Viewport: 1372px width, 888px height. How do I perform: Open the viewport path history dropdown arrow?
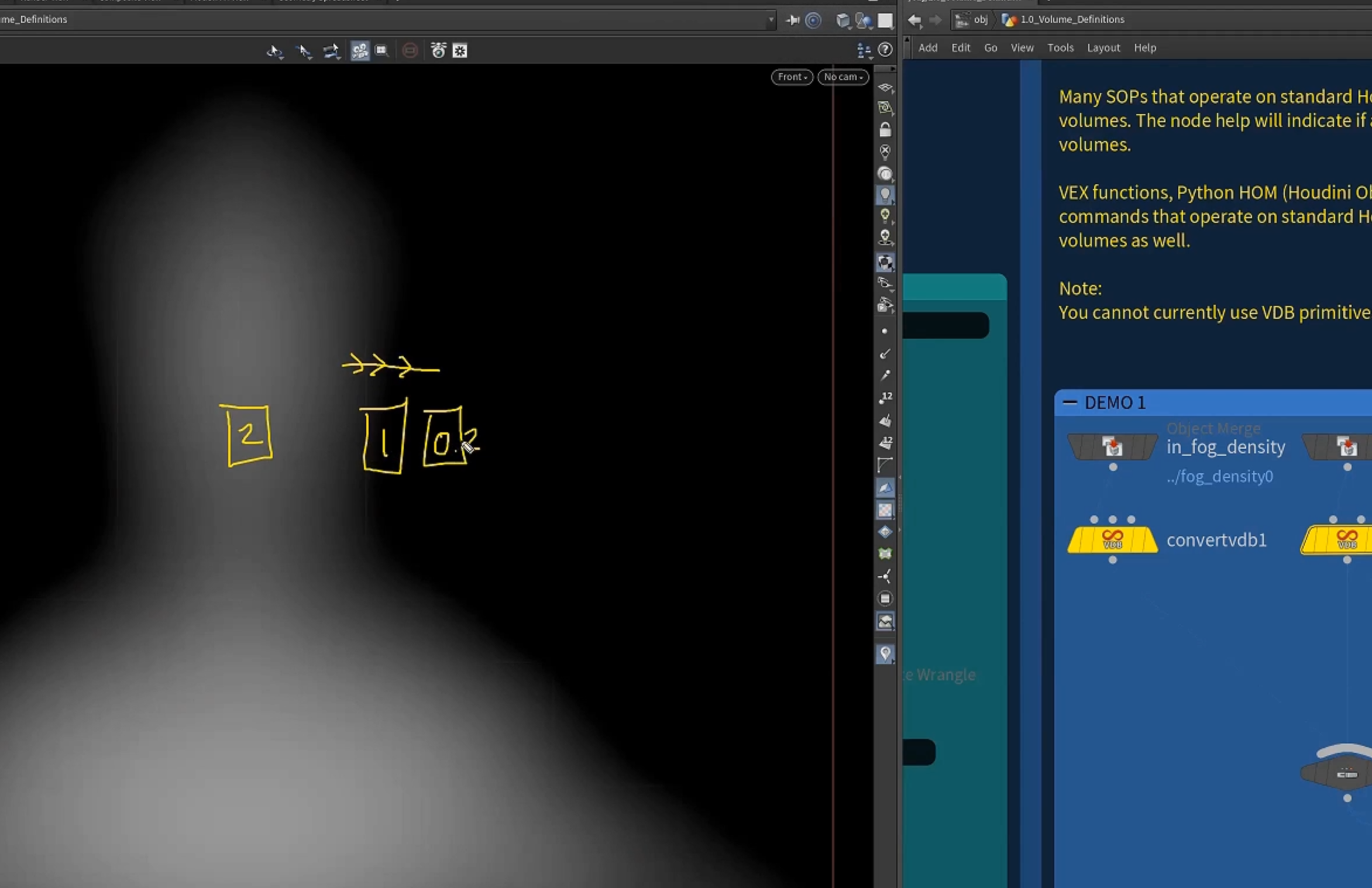pyautogui.click(x=771, y=20)
